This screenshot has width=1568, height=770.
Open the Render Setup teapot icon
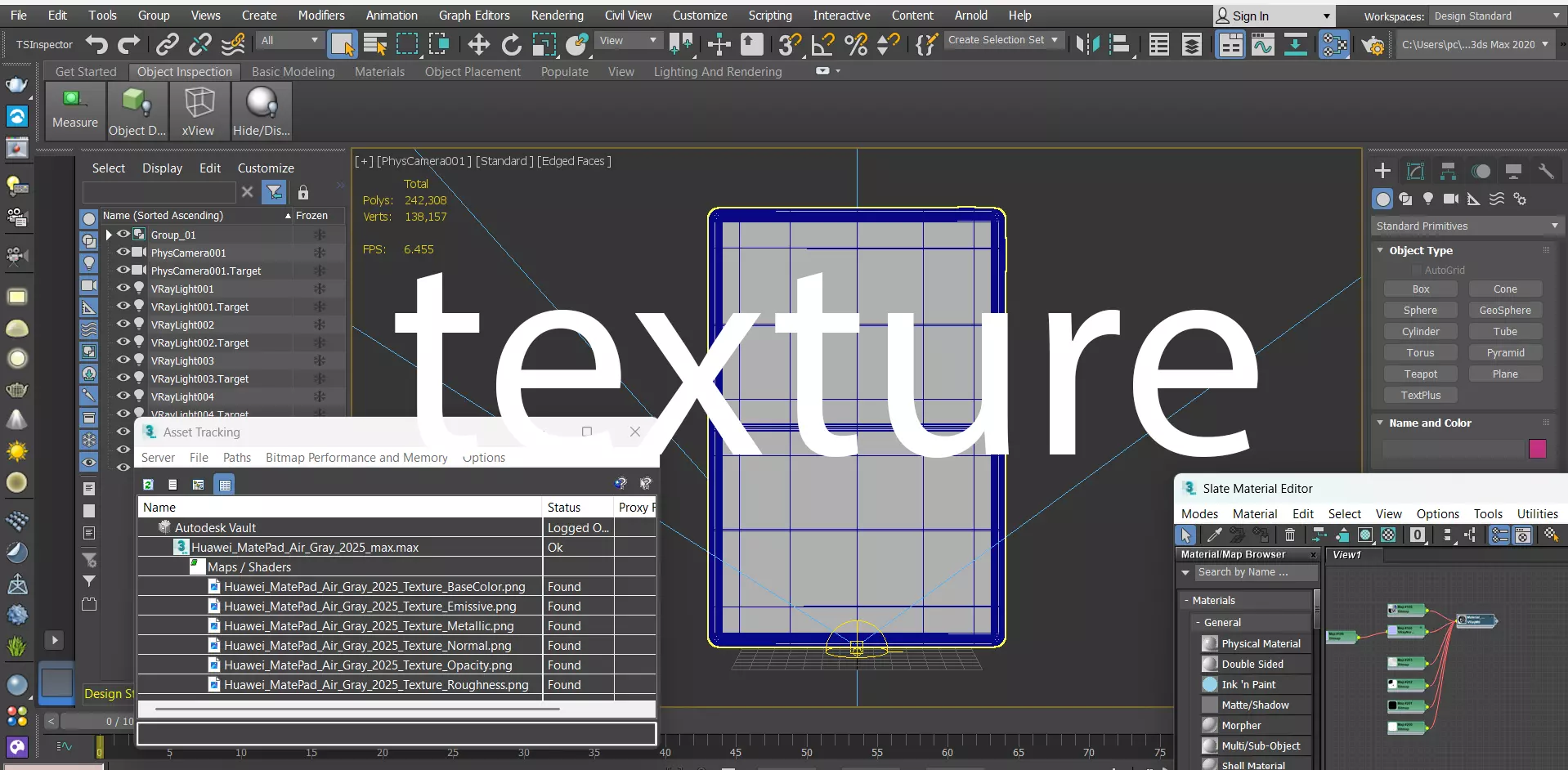pos(1373,44)
